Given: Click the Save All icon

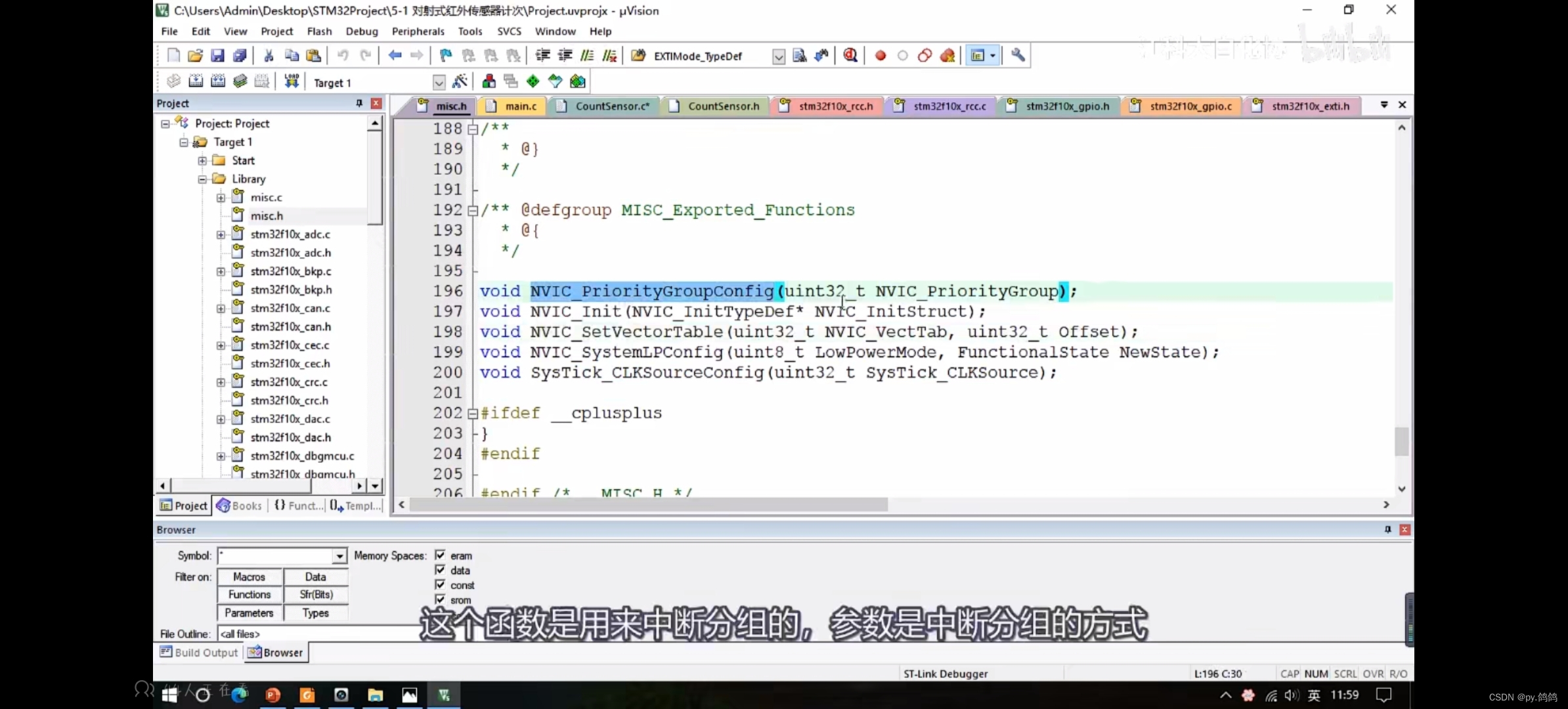Looking at the screenshot, I should pyautogui.click(x=240, y=56).
